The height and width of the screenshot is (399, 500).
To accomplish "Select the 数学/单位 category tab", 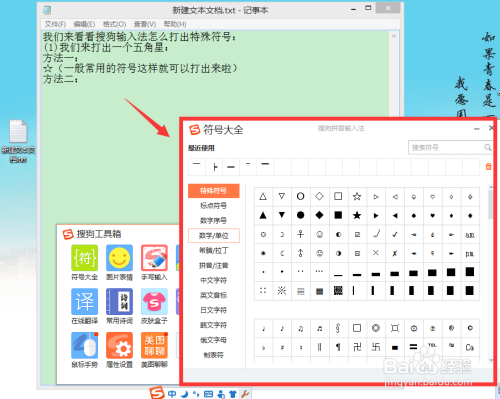I will coord(214,236).
